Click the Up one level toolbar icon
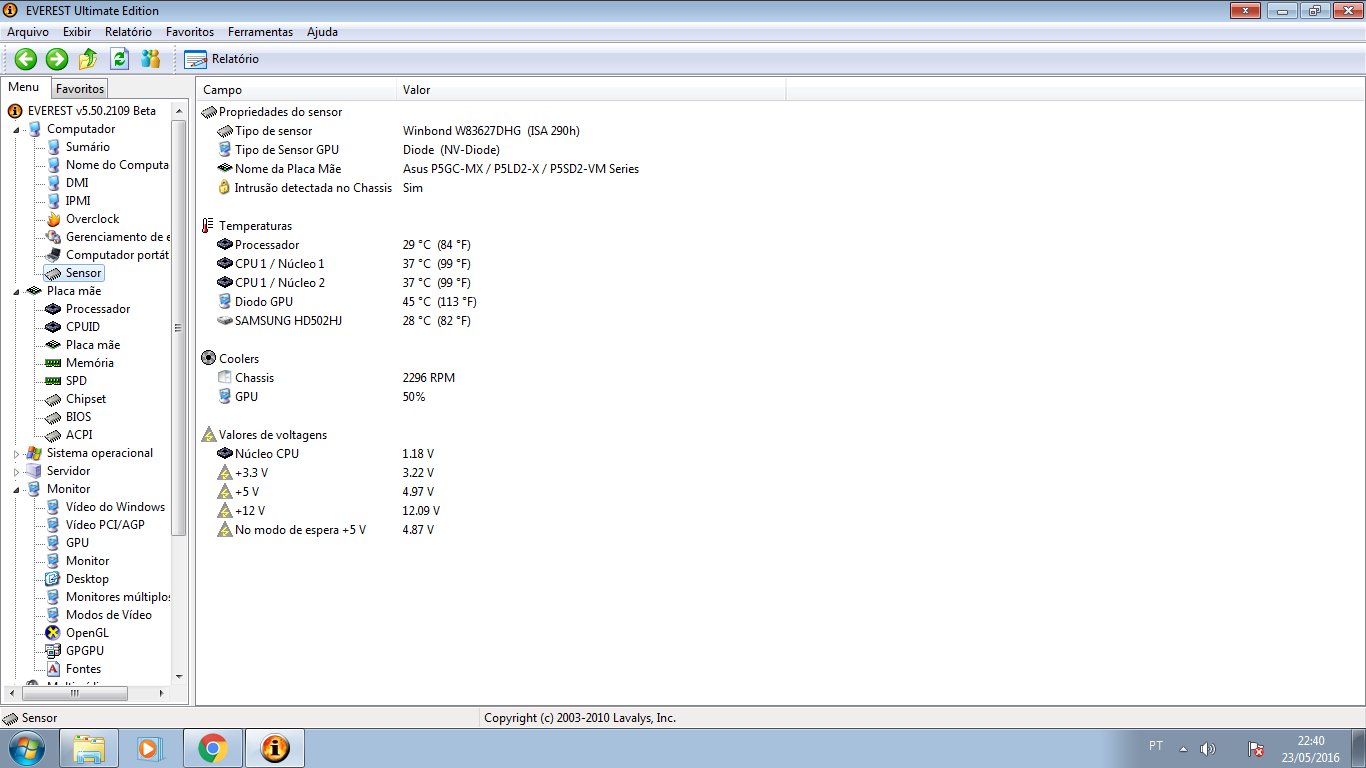 (x=88, y=59)
